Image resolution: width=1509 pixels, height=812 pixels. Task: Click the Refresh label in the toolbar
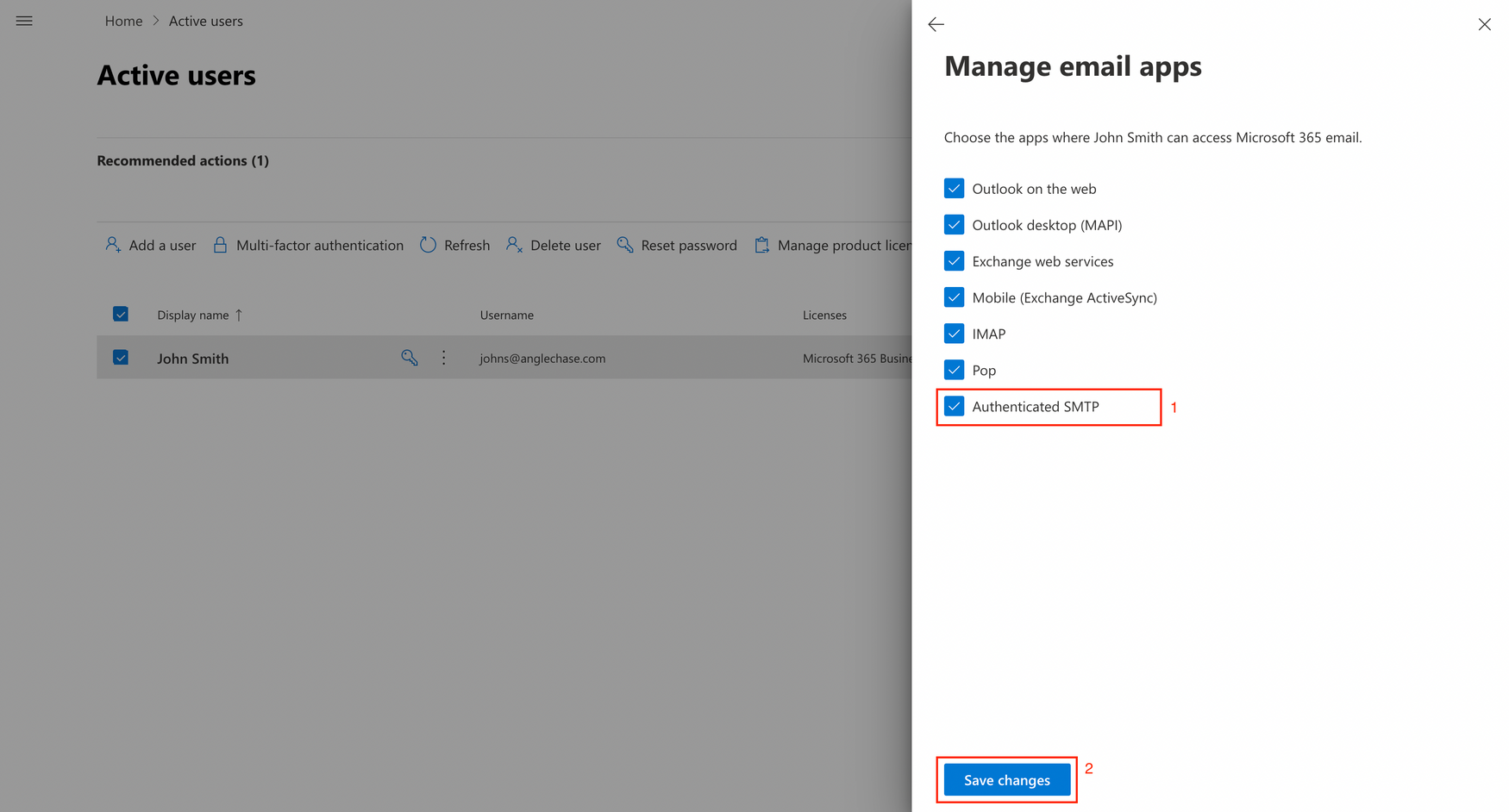[x=466, y=246]
